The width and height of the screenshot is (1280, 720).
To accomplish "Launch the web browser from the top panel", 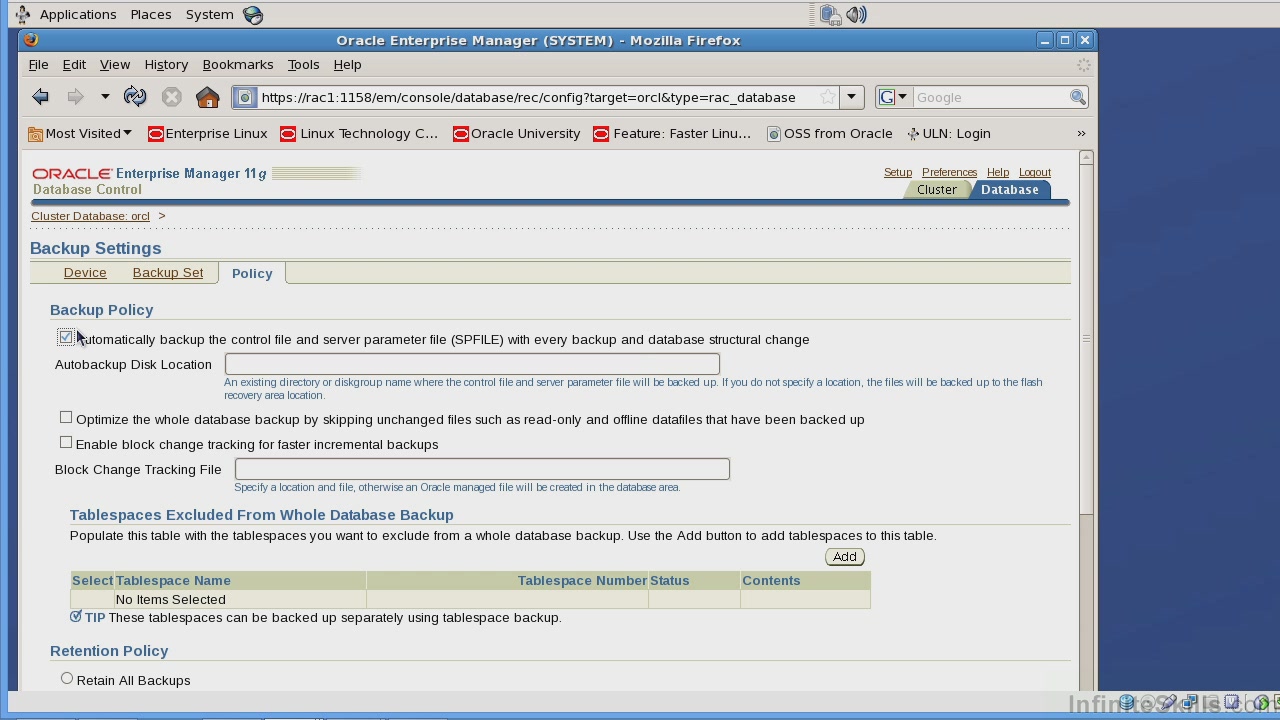I will tap(254, 14).
